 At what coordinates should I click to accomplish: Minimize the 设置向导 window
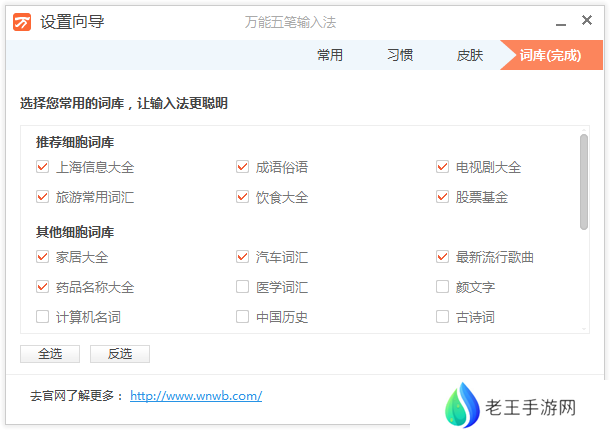click(x=561, y=25)
